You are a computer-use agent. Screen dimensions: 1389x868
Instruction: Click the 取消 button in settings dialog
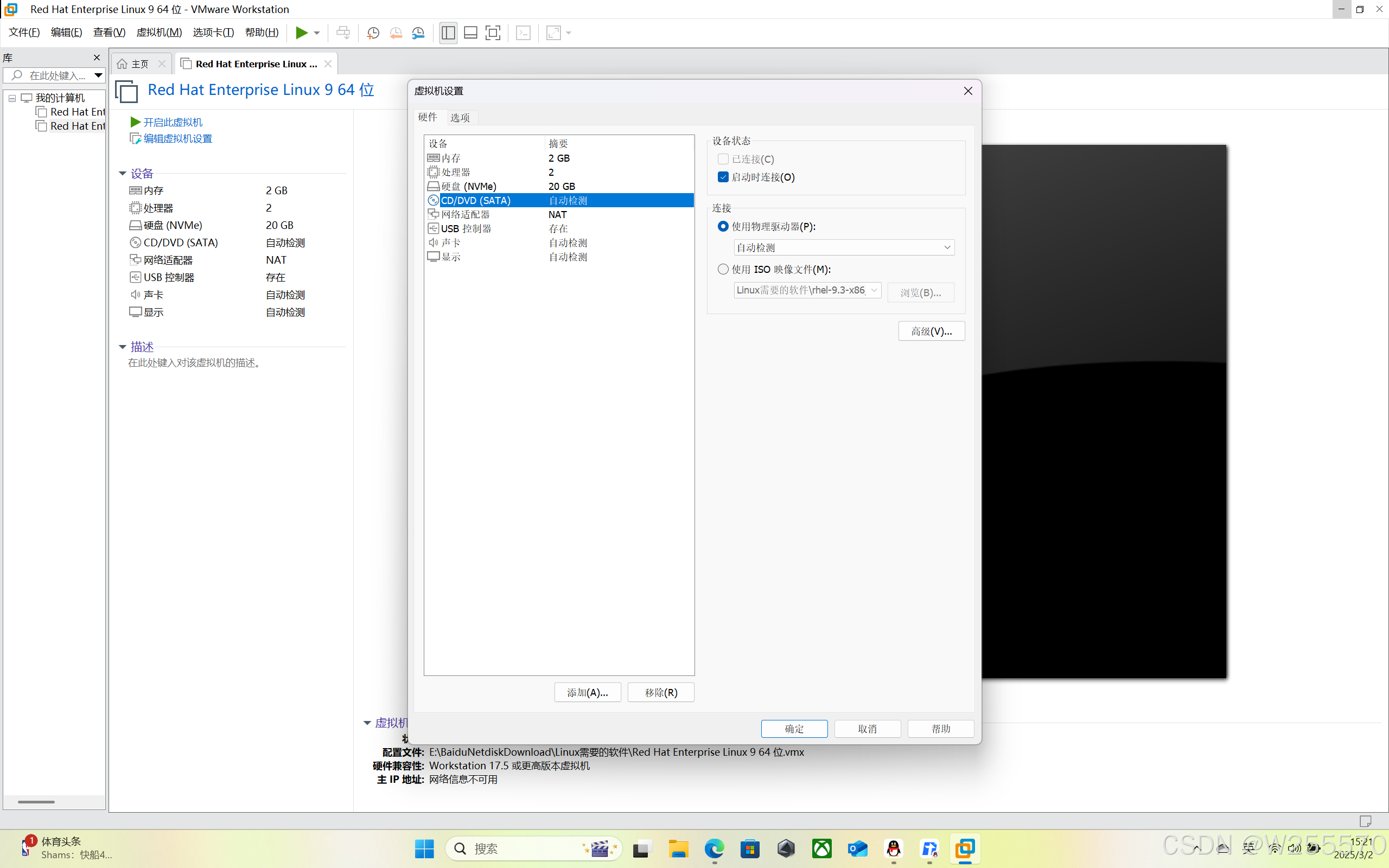coord(867,729)
